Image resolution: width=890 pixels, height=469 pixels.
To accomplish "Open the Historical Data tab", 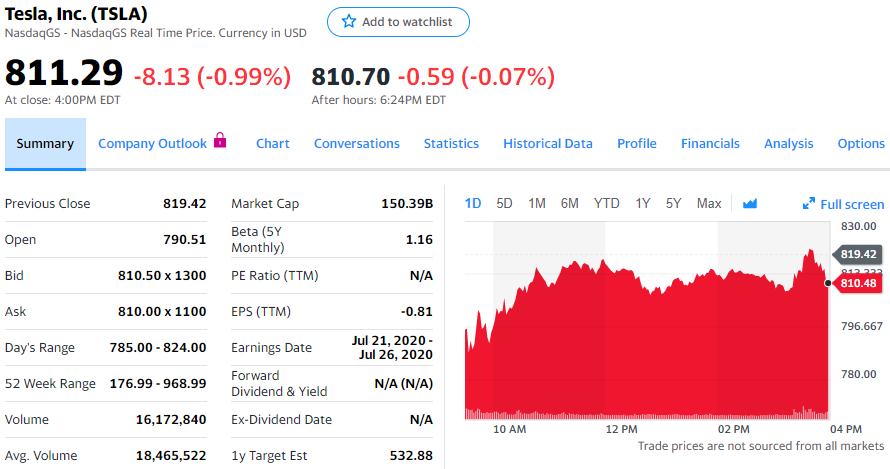I will (x=548, y=143).
